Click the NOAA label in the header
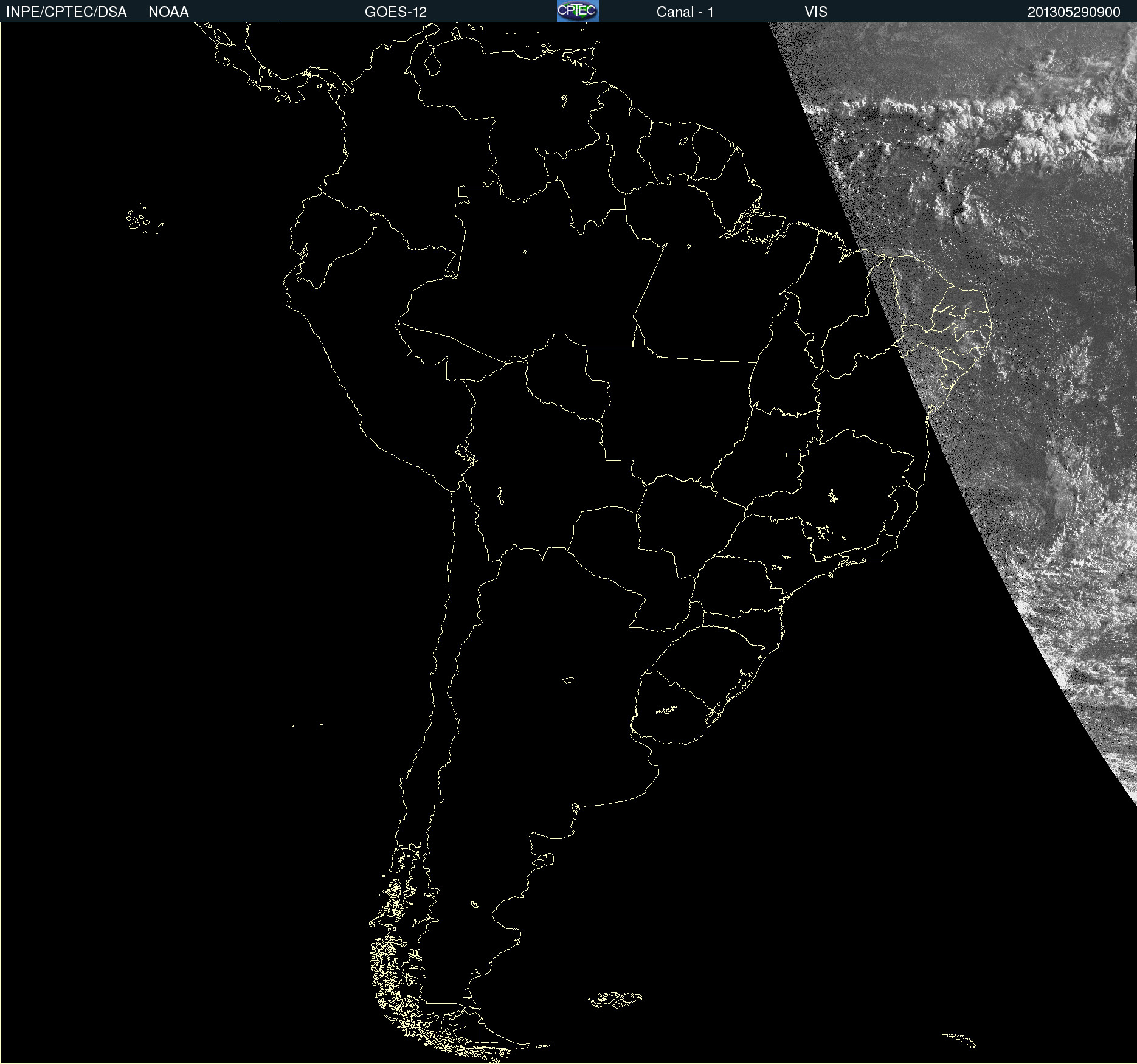This screenshot has width=1137, height=1064. [x=168, y=12]
